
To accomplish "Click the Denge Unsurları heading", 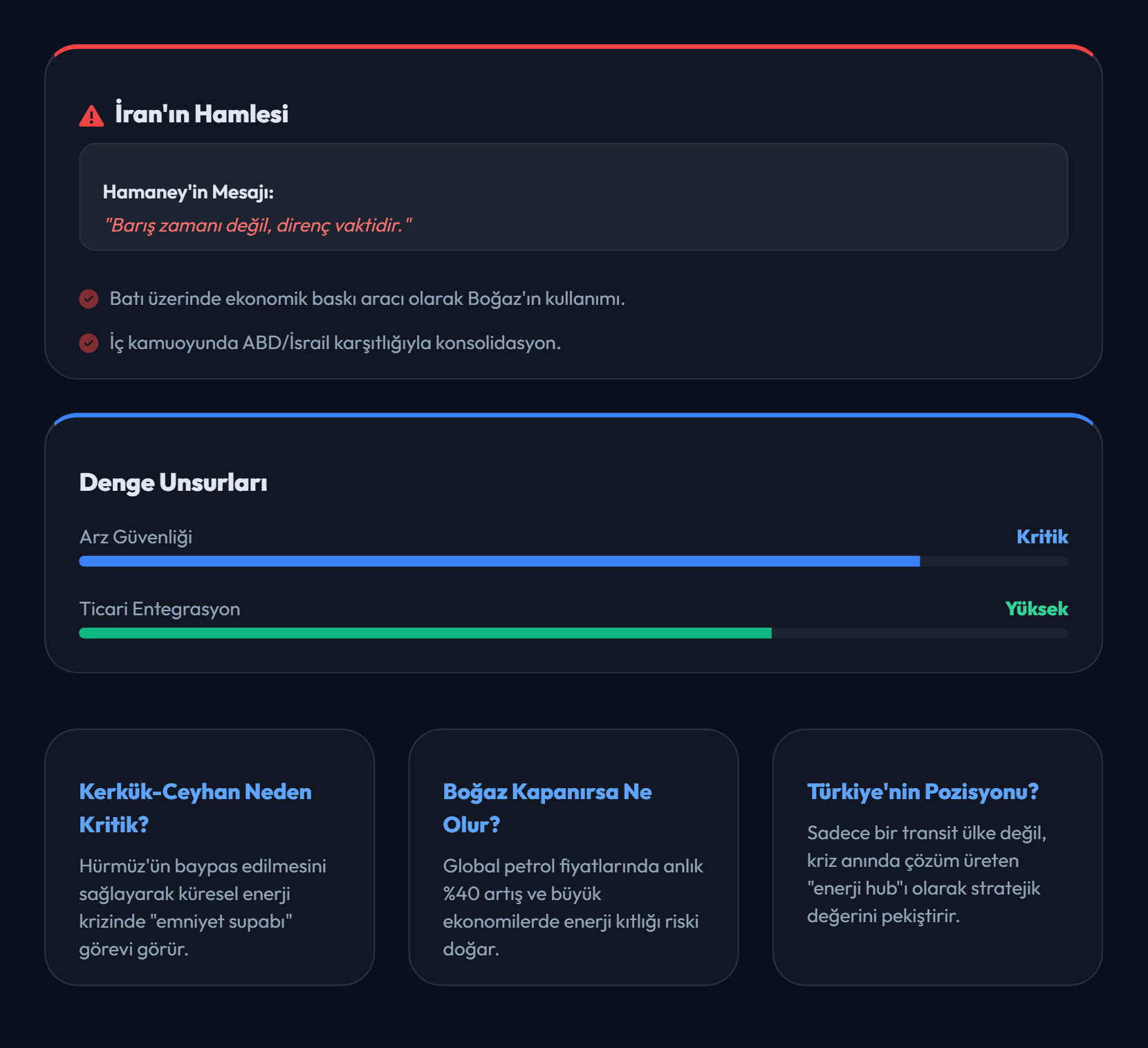I will point(173,483).
